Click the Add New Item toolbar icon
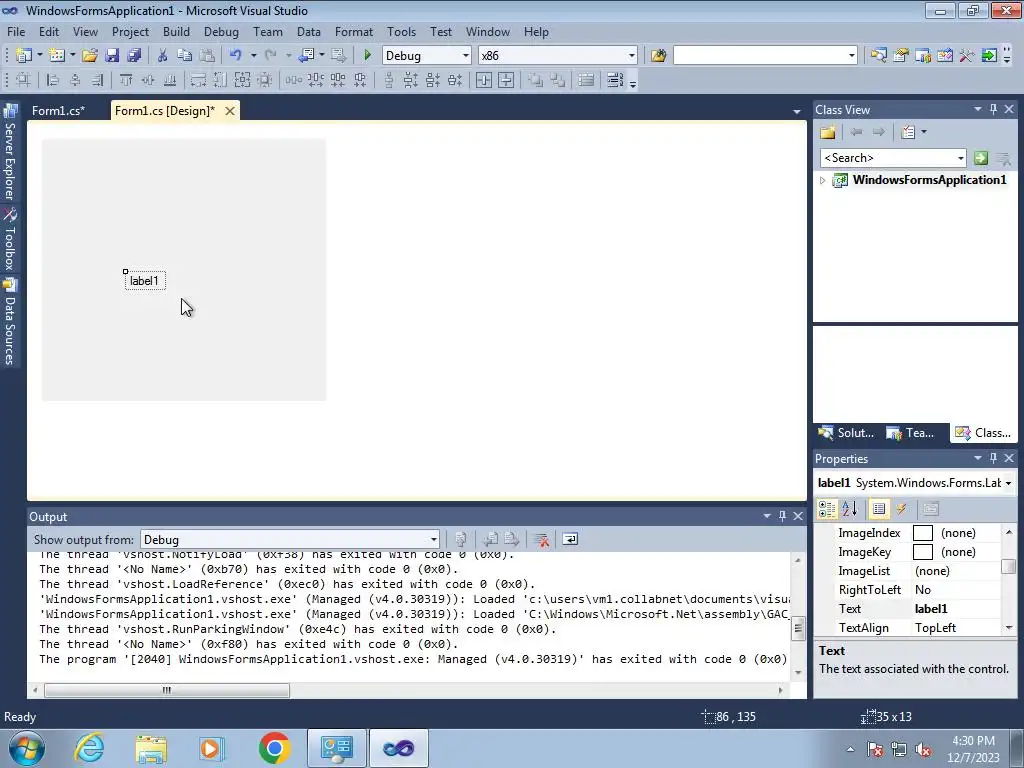Image resolution: width=1024 pixels, height=768 pixels. coord(56,56)
